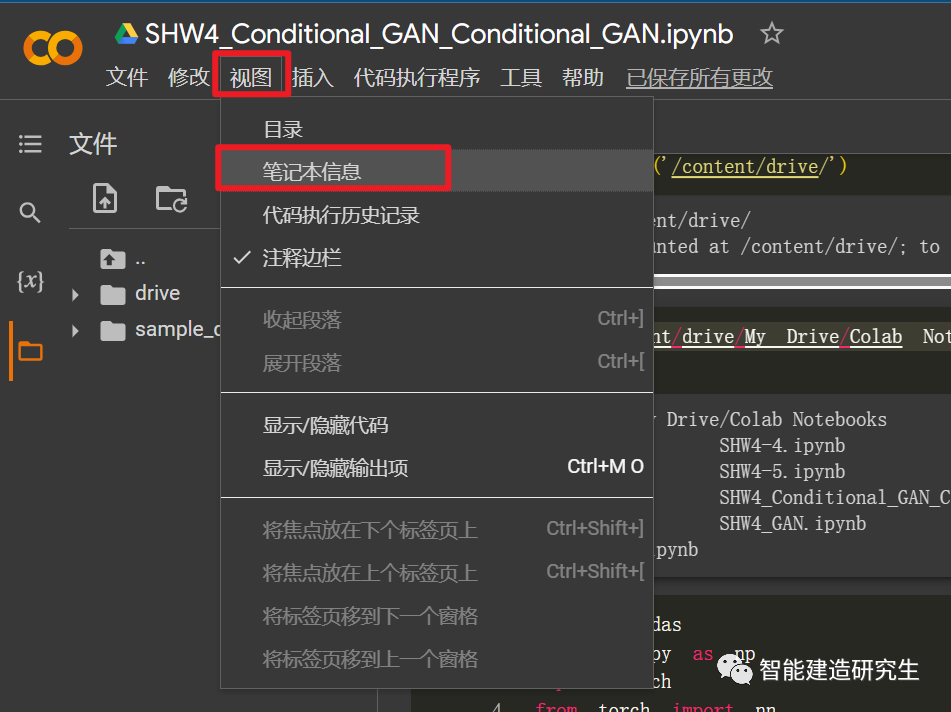Star this notebook using the star icon
Screen dimensions: 951x712
click(x=771, y=33)
